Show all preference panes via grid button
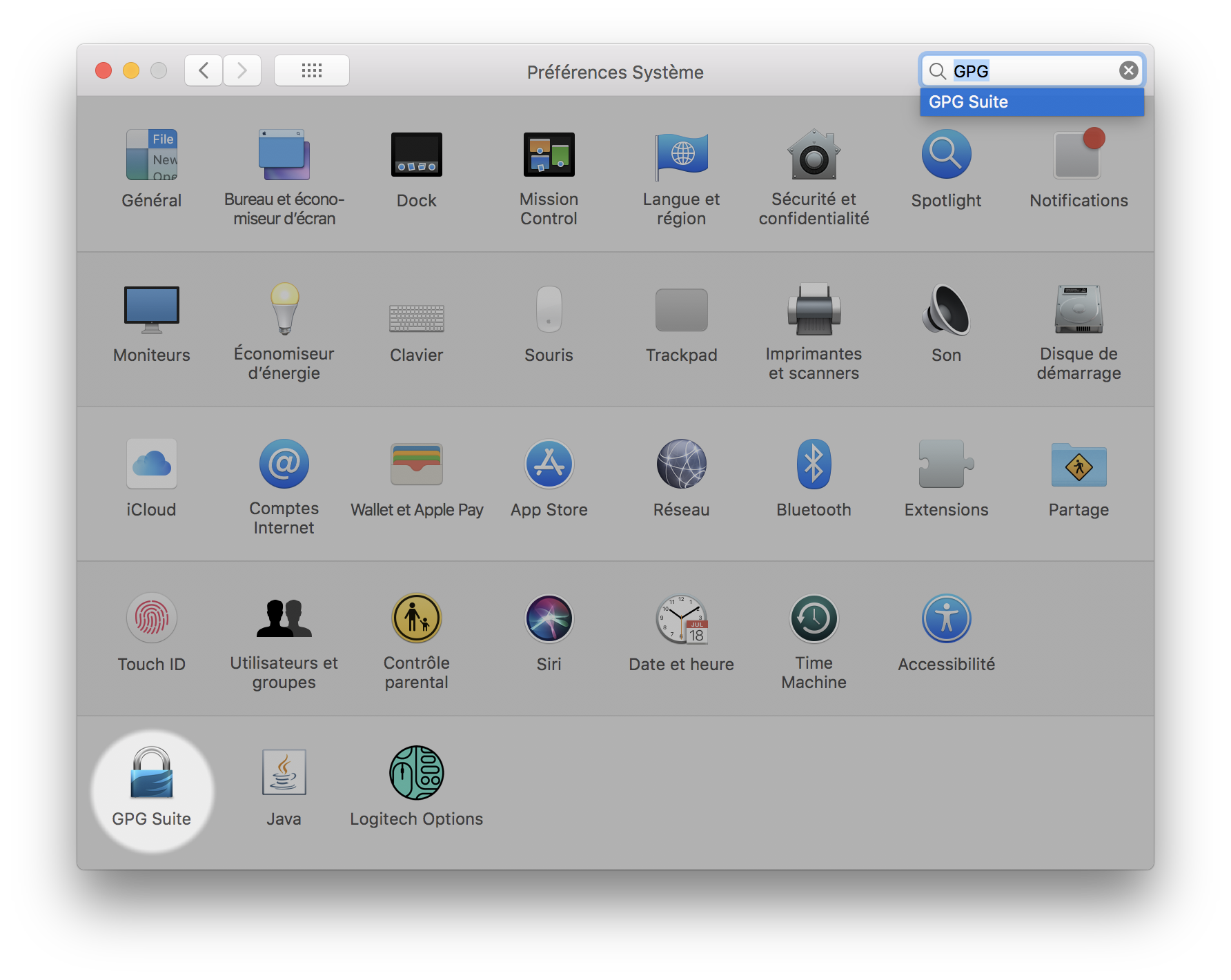 (x=312, y=70)
